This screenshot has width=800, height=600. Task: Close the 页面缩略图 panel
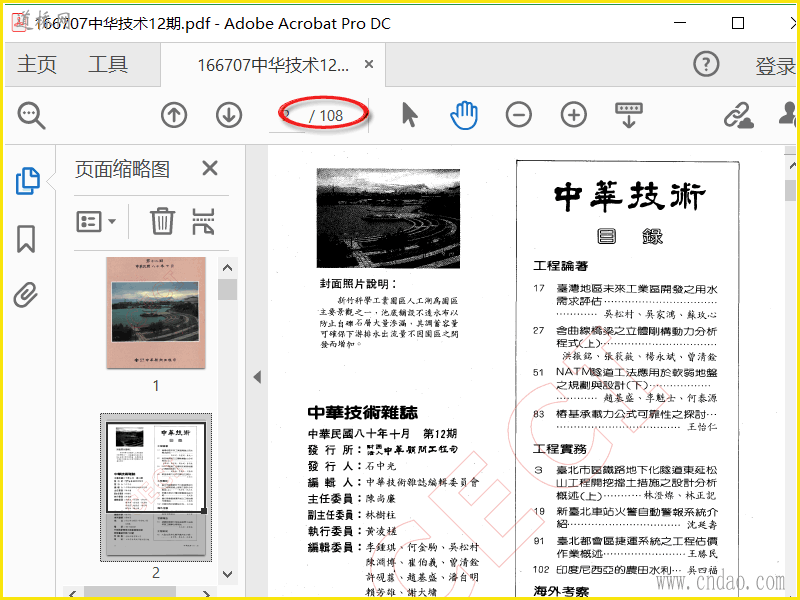pos(210,168)
